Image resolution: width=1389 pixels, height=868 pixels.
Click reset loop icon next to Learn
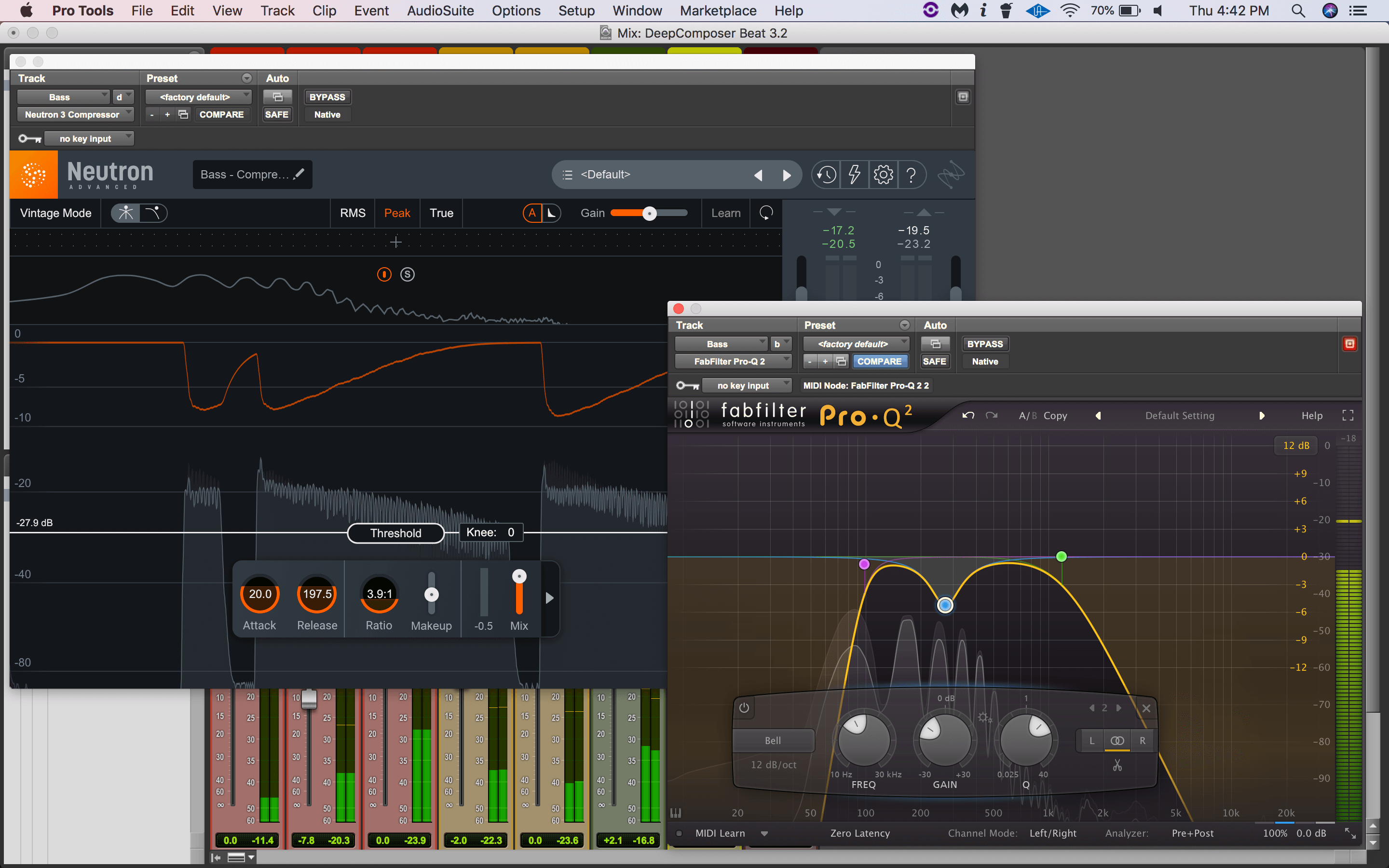point(766,213)
